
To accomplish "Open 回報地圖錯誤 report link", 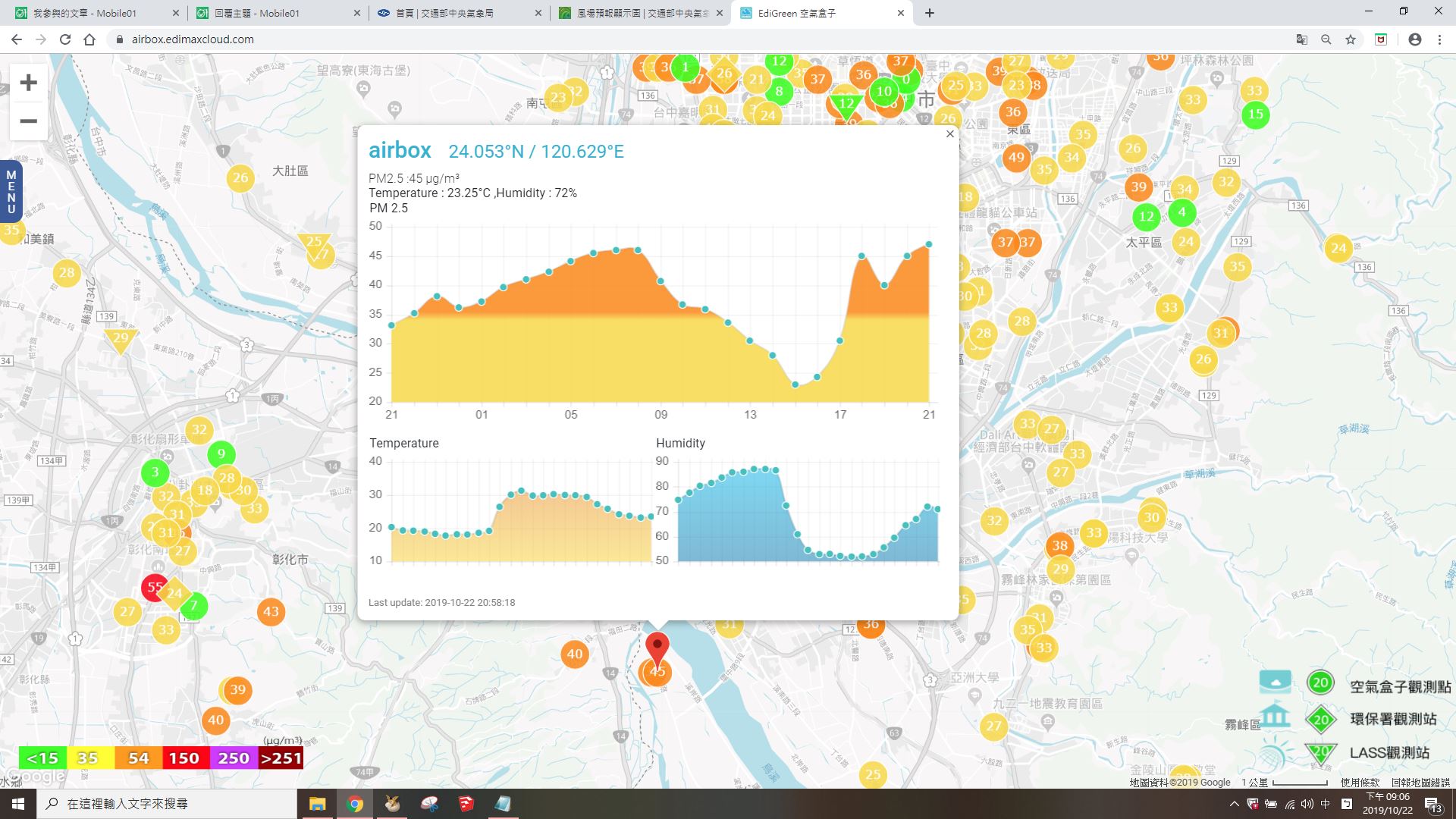I will tap(1420, 783).
